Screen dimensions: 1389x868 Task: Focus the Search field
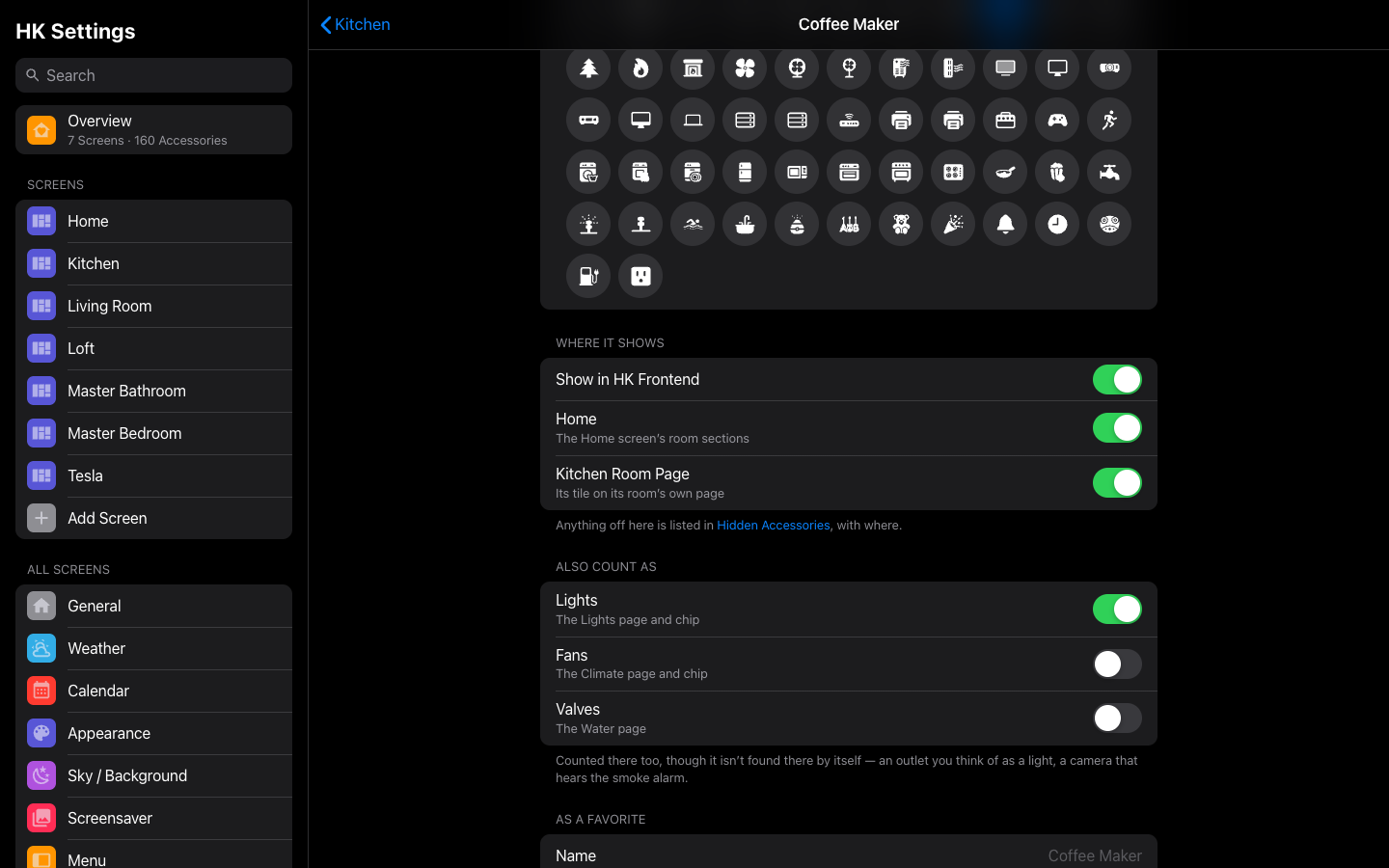[153, 75]
